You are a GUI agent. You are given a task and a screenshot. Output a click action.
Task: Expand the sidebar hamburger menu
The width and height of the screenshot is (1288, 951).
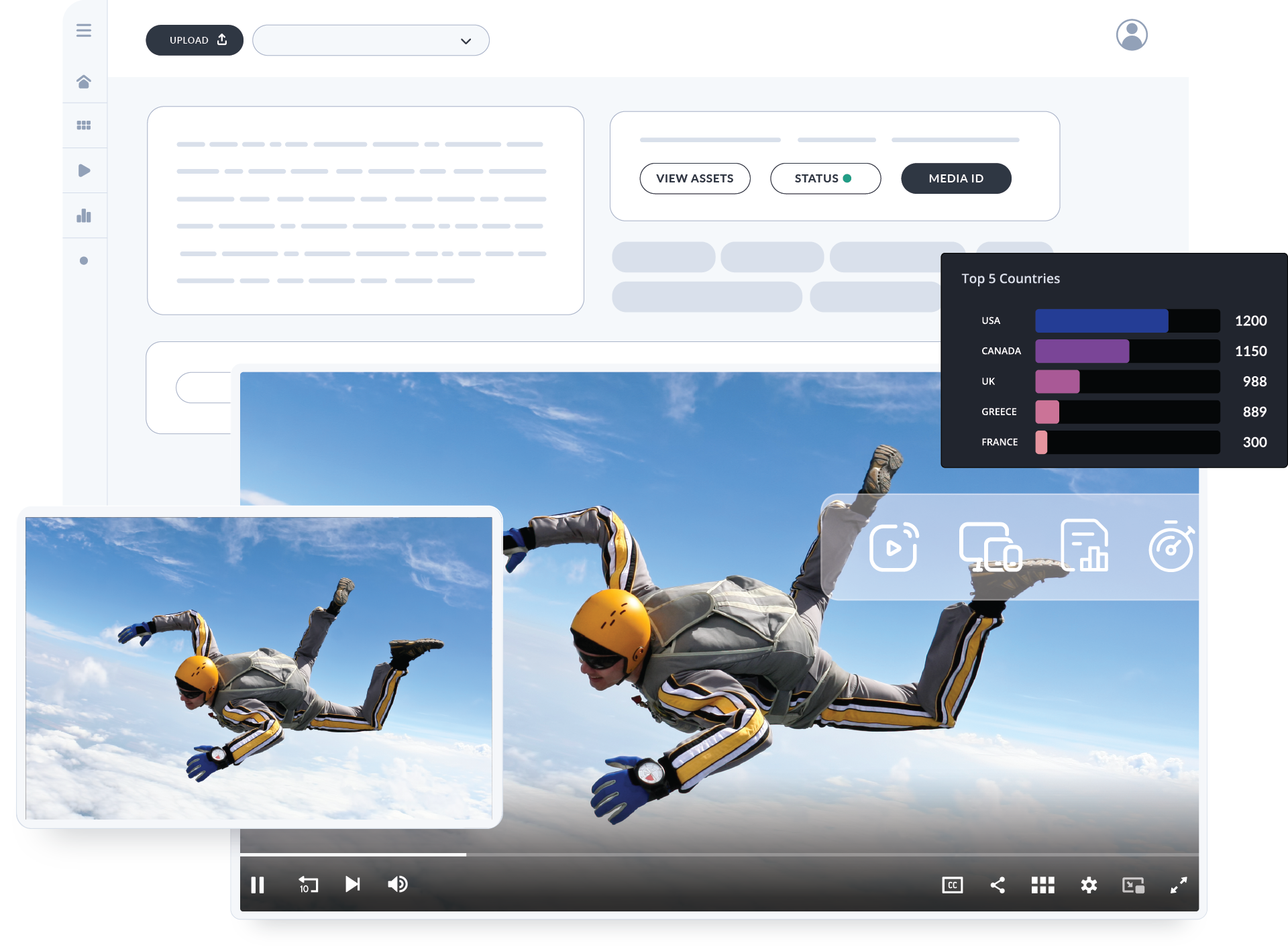point(85,30)
